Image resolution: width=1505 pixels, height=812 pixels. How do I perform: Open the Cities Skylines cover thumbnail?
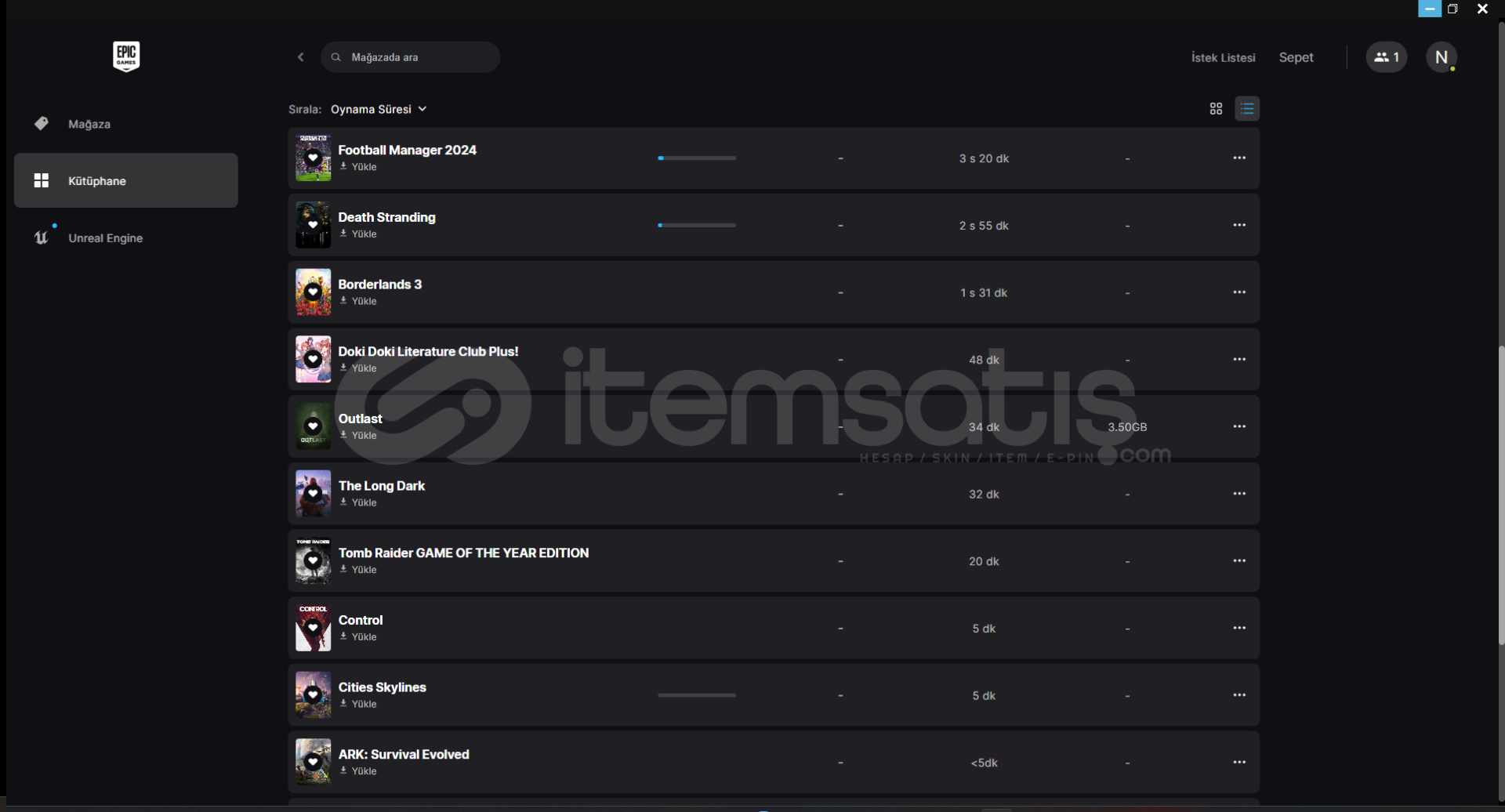tap(313, 695)
